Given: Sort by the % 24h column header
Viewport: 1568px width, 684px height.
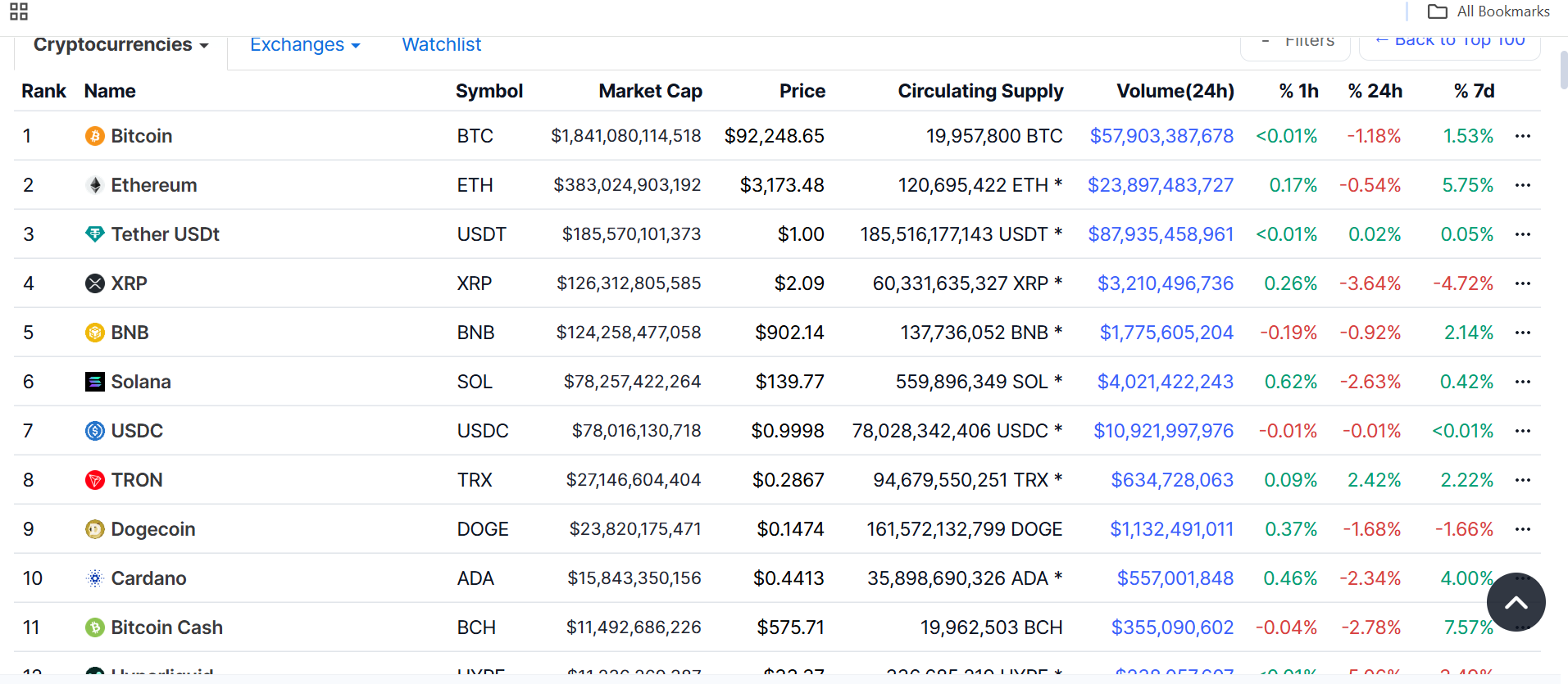Looking at the screenshot, I should point(1375,91).
